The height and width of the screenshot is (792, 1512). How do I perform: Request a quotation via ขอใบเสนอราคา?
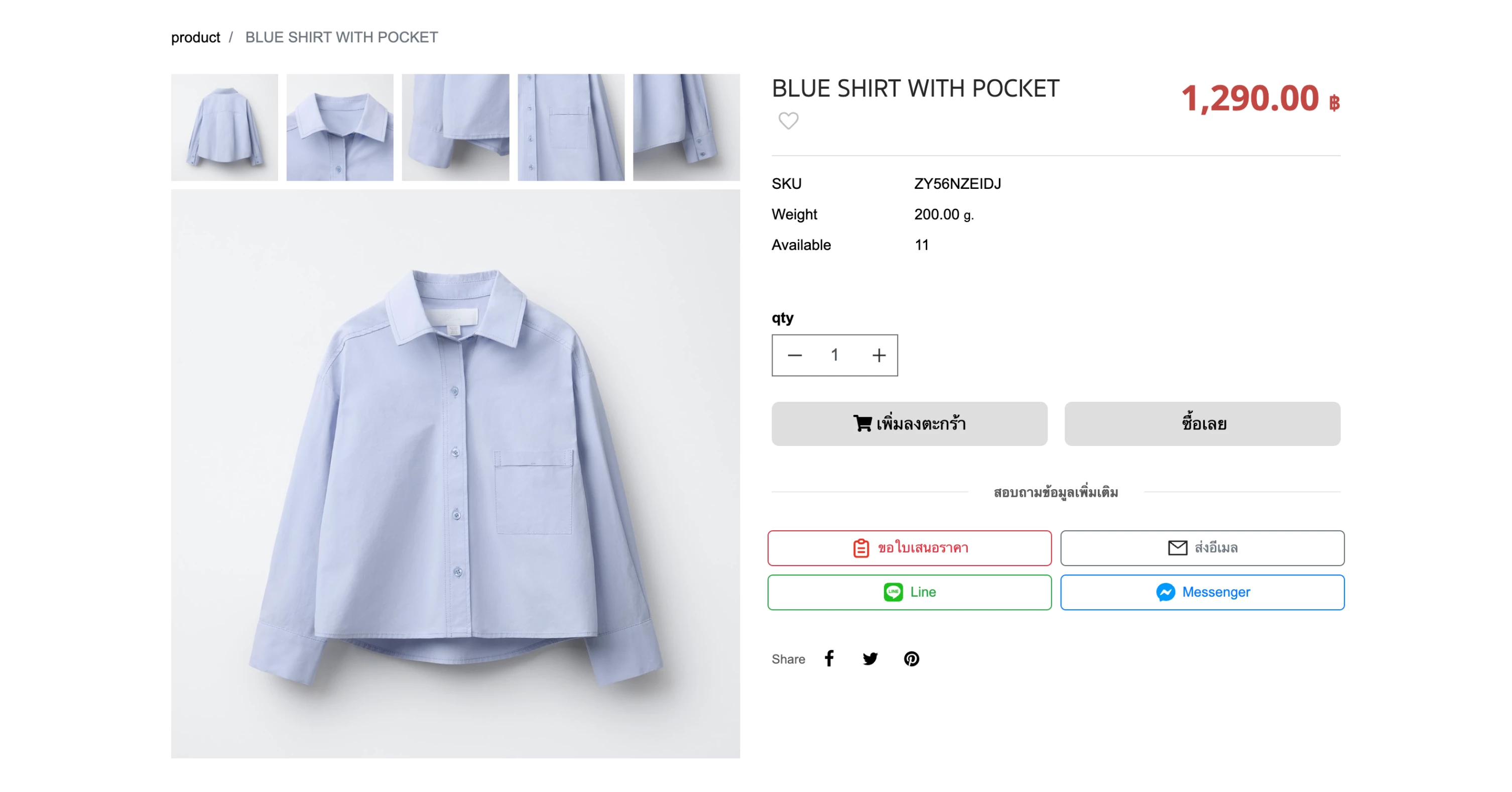pyautogui.click(x=909, y=548)
